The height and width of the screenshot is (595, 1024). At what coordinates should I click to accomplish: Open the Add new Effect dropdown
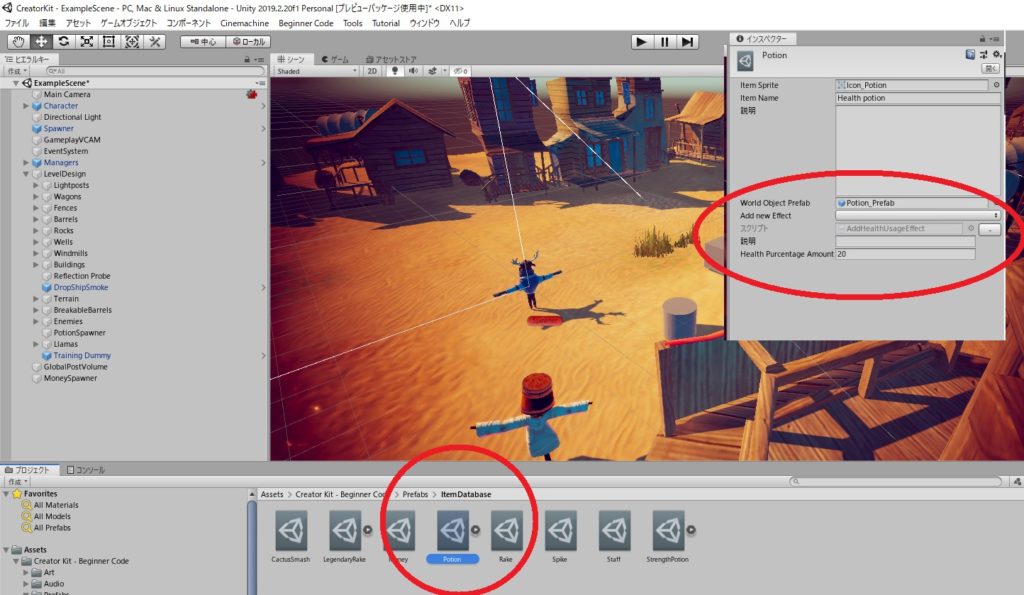pyautogui.click(x=918, y=216)
